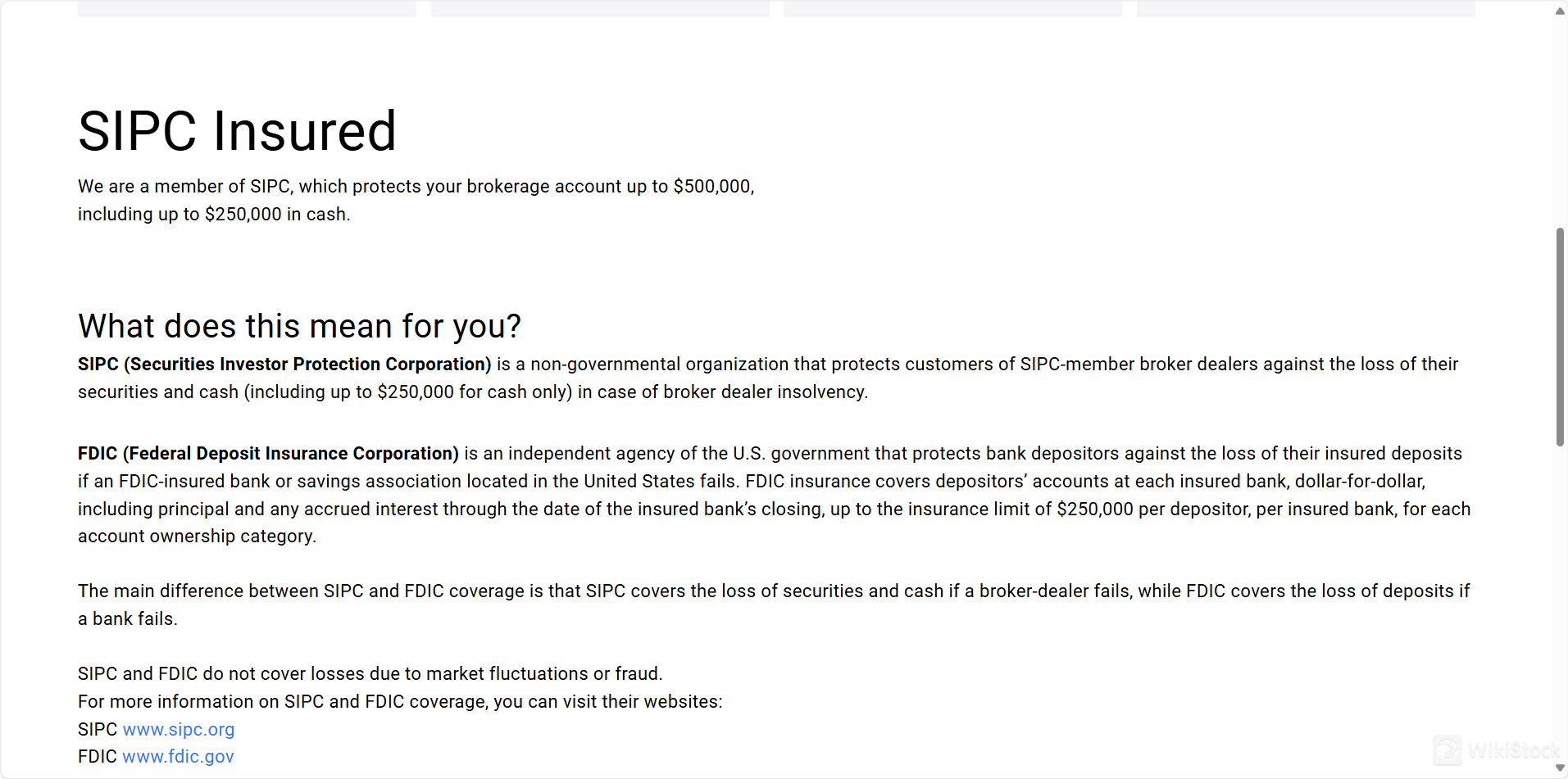1568x779 pixels.
Task: Click the 'For more information' sentence
Action: pyautogui.click(x=400, y=702)
